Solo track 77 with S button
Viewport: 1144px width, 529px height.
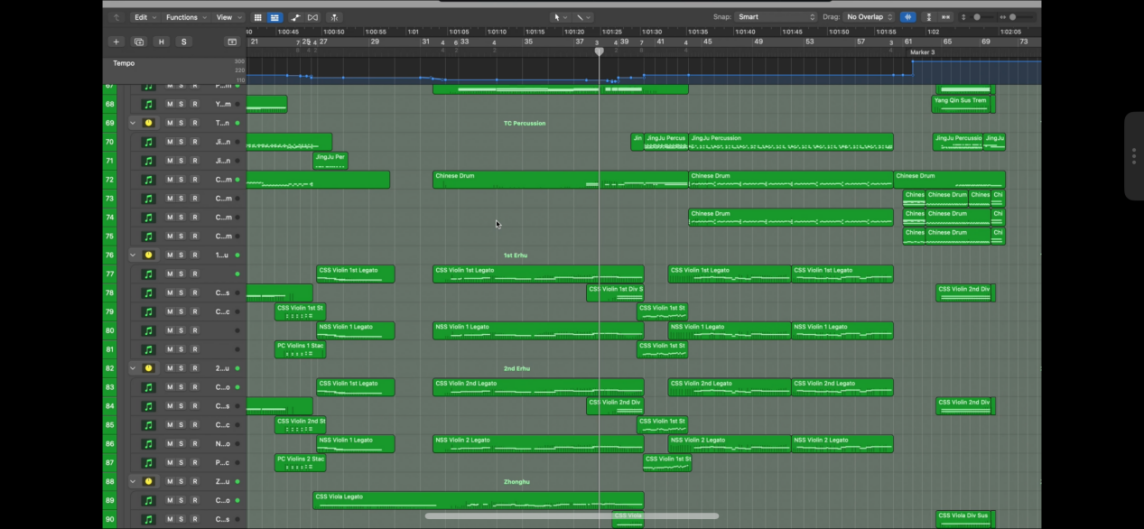click(182, 274)
